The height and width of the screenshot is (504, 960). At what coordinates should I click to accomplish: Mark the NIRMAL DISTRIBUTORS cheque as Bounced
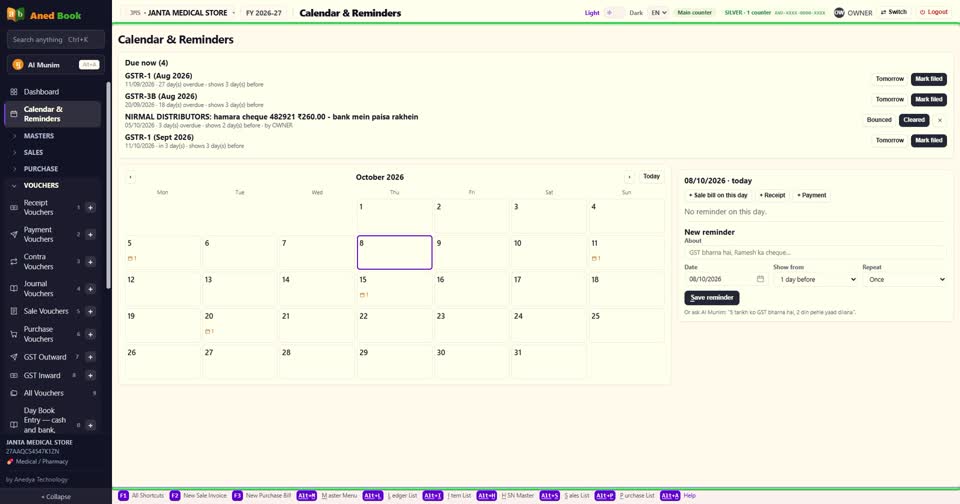879,120
